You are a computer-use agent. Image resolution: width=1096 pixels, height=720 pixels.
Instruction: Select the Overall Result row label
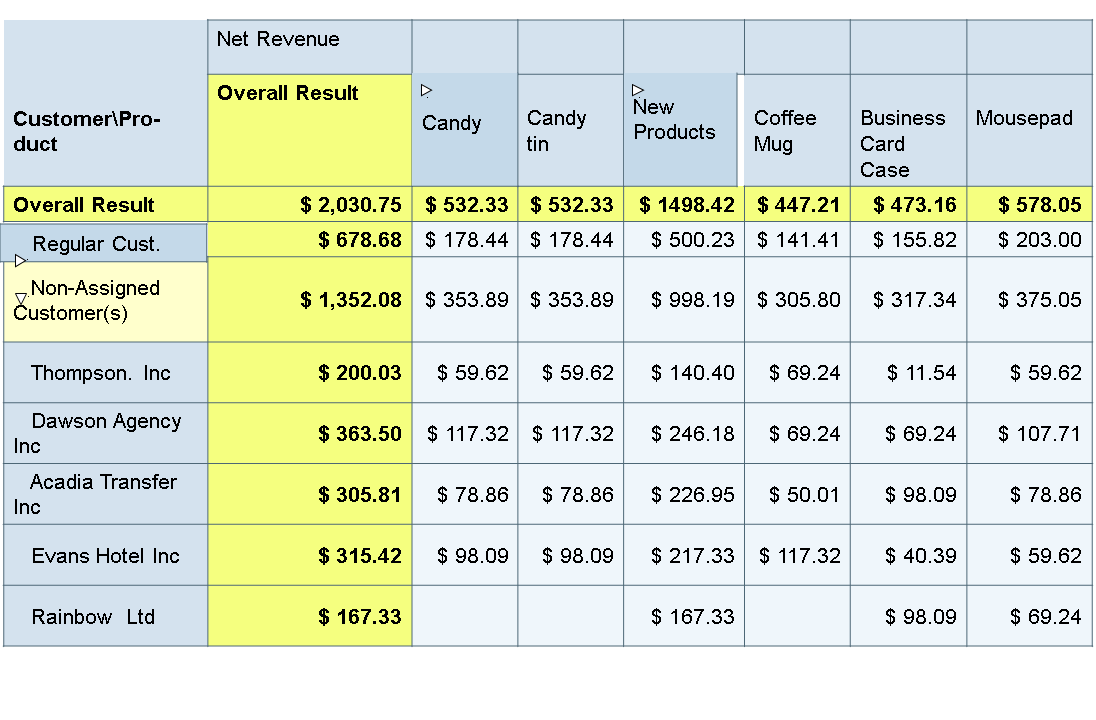pos(84,205)
